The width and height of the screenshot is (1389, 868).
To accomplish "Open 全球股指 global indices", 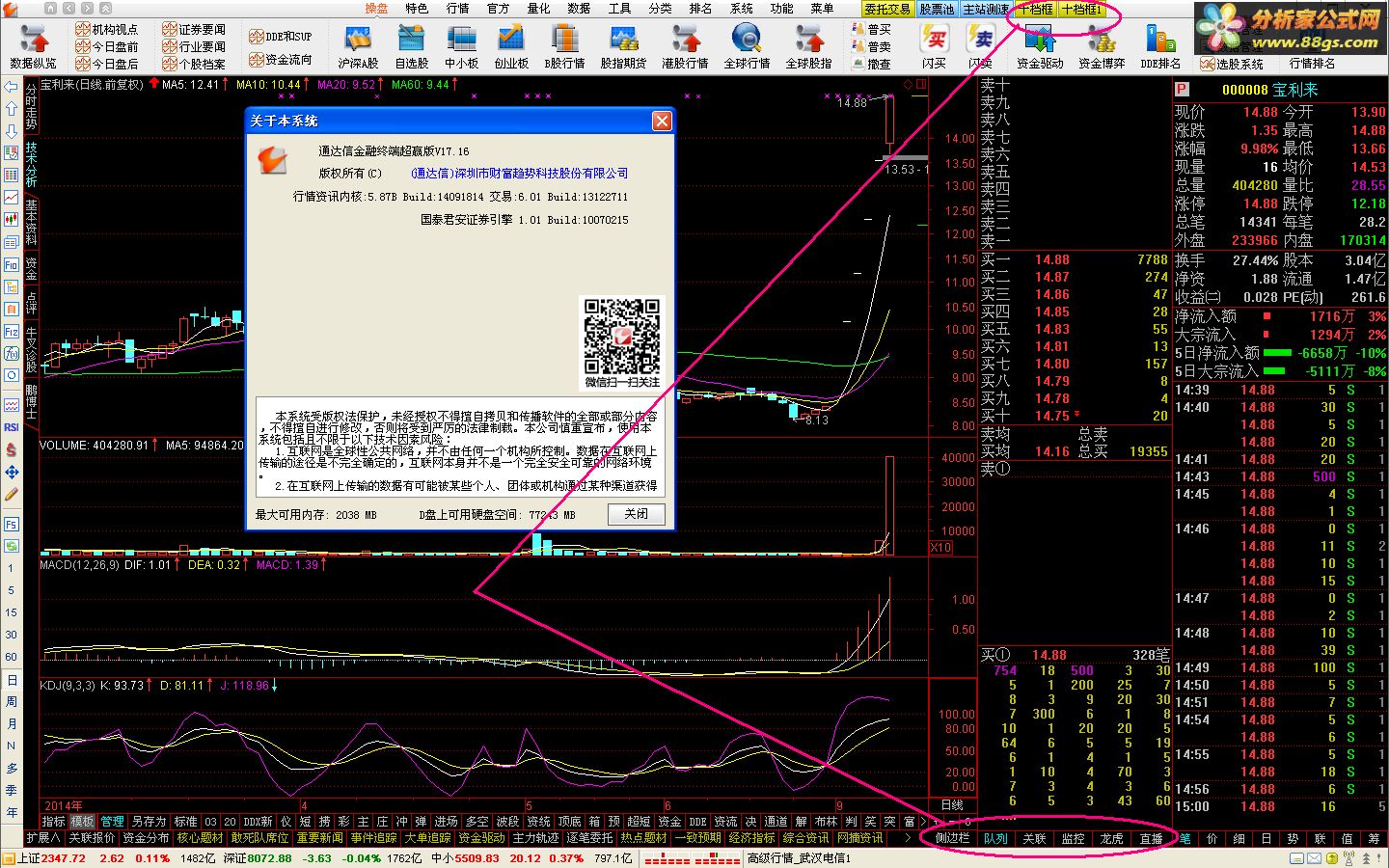I will pyautogui.click(x=808, y=46).
